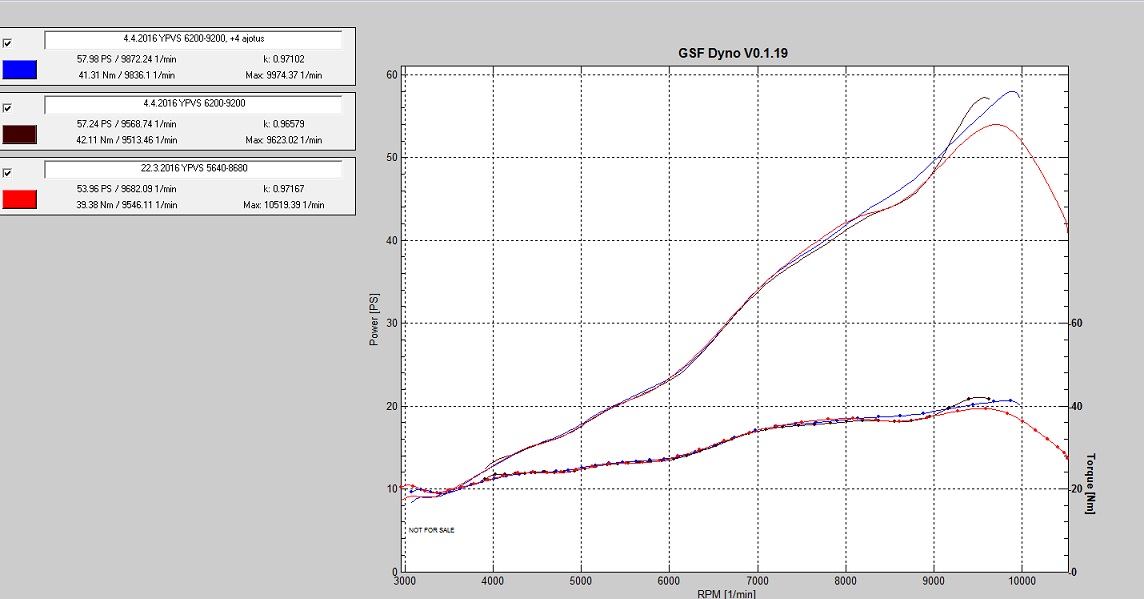This screenshot has width=1144, height=599.
Task: Select the k: 0.97102 correction value
Action: point(284,59)
